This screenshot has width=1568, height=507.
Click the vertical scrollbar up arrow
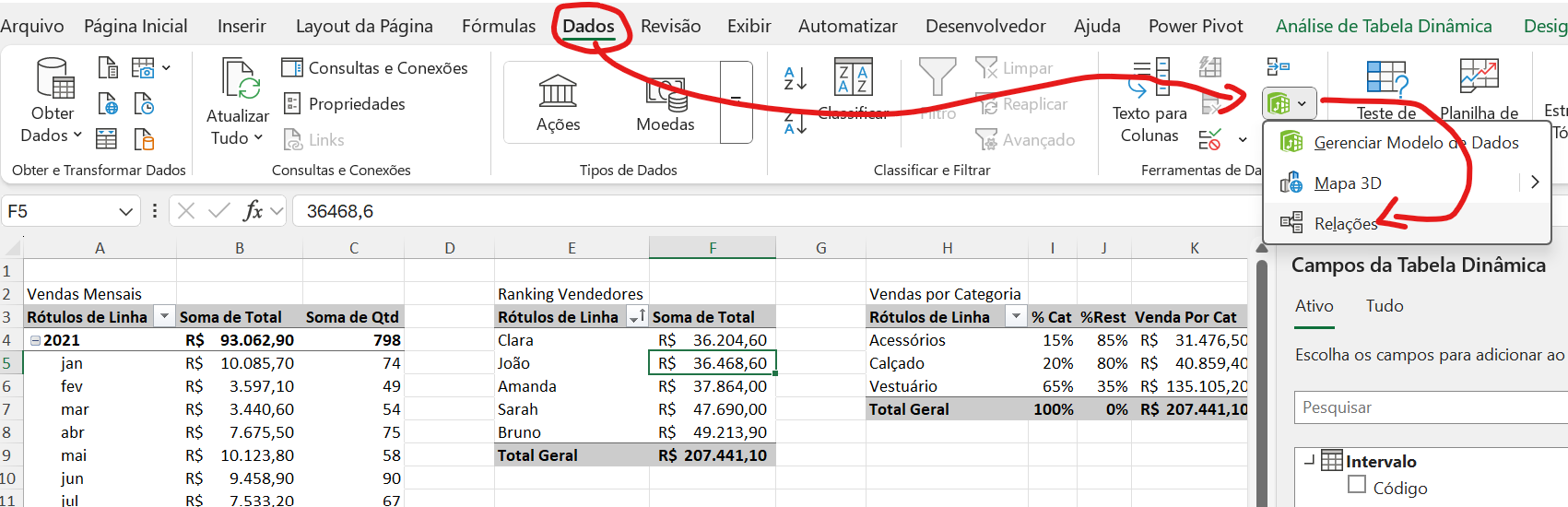(1263, 247)
